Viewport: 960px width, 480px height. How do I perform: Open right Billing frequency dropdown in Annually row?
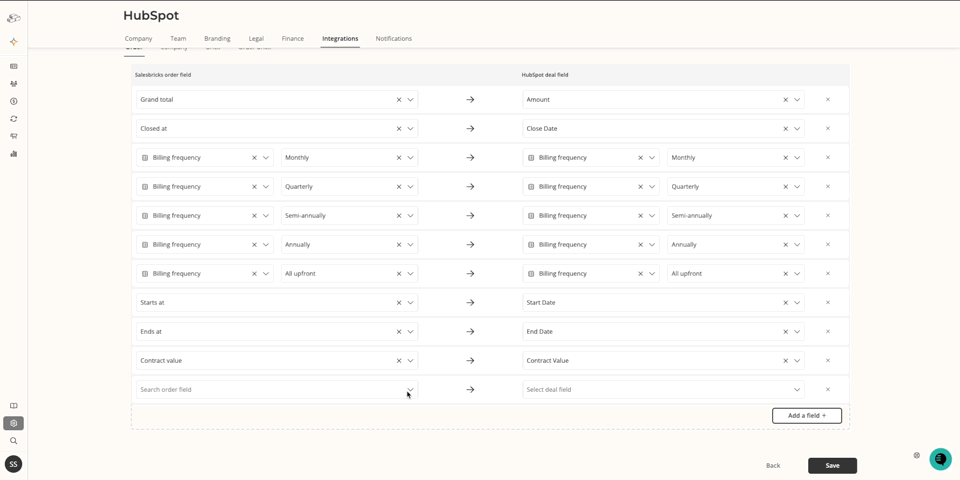tap(652, 244)
